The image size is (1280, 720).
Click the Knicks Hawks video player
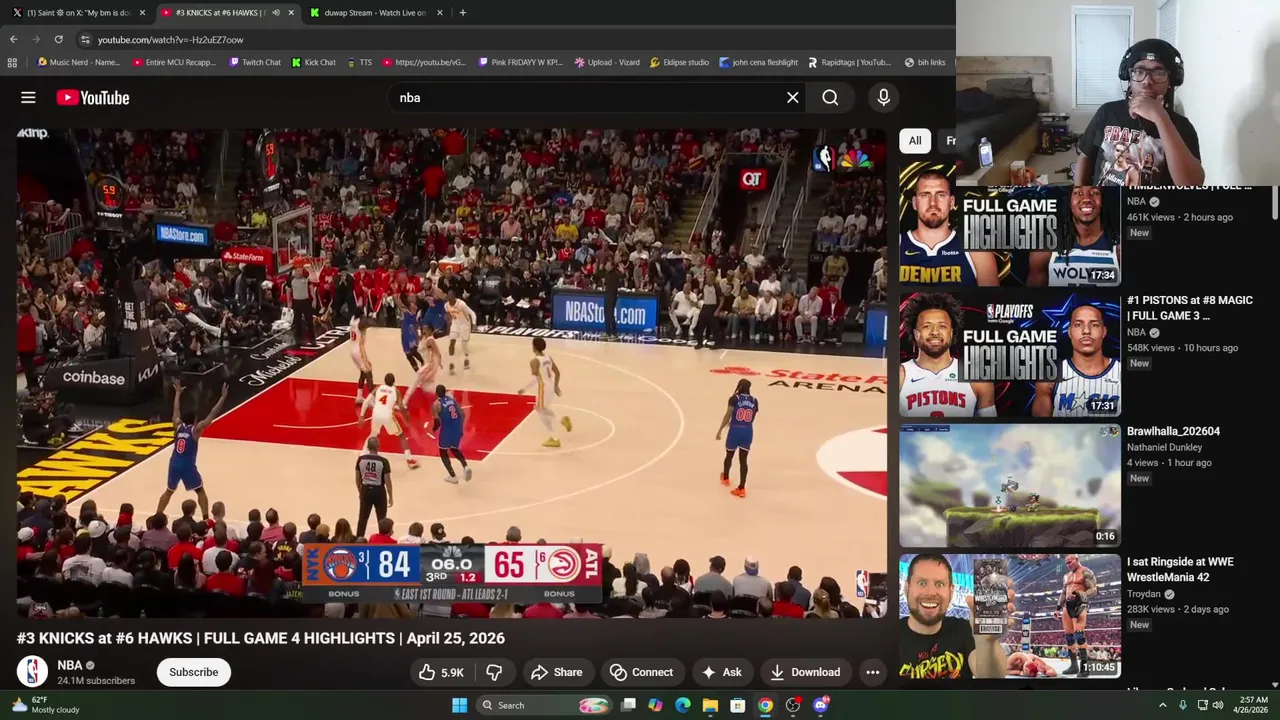coord(451,372)
